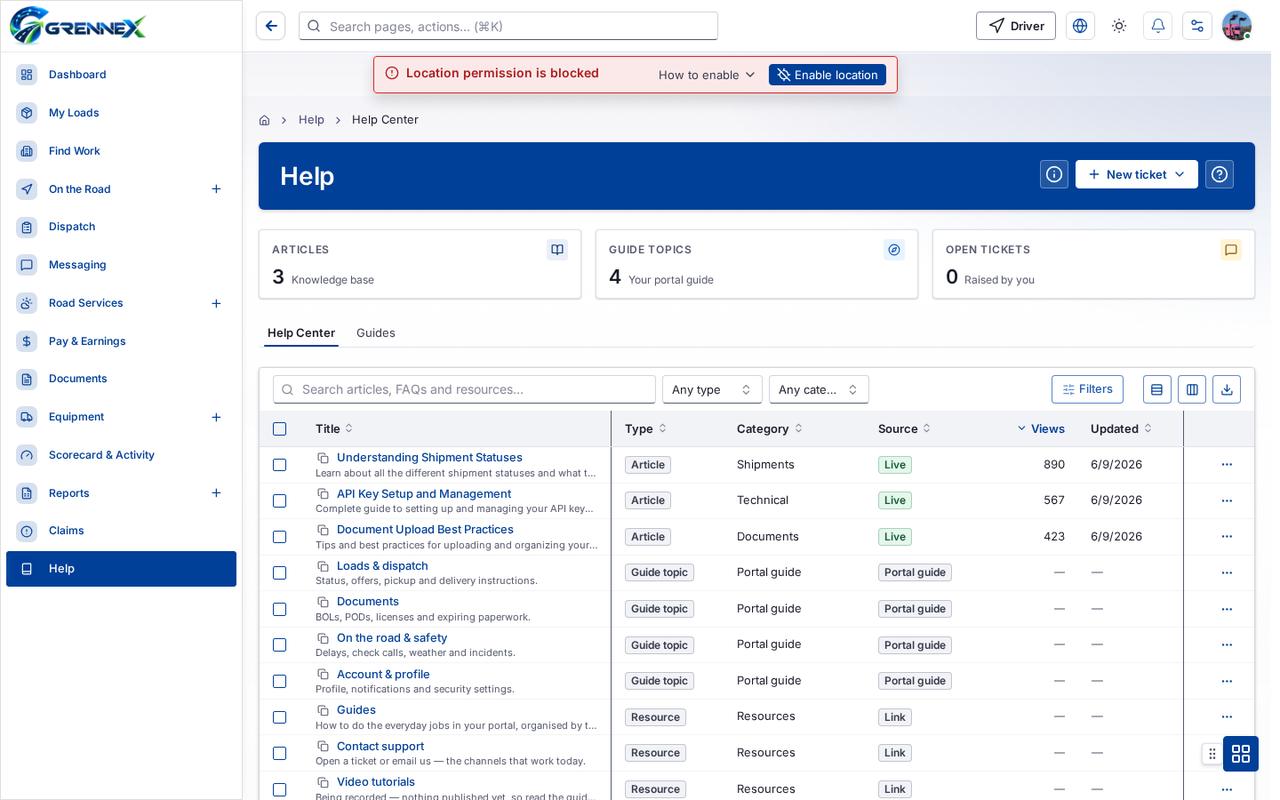This screenshot has height=800, width=1280.
Task: Select the Understanding Shipment Statuses row checkbox
Action: [x=279, y=465]
